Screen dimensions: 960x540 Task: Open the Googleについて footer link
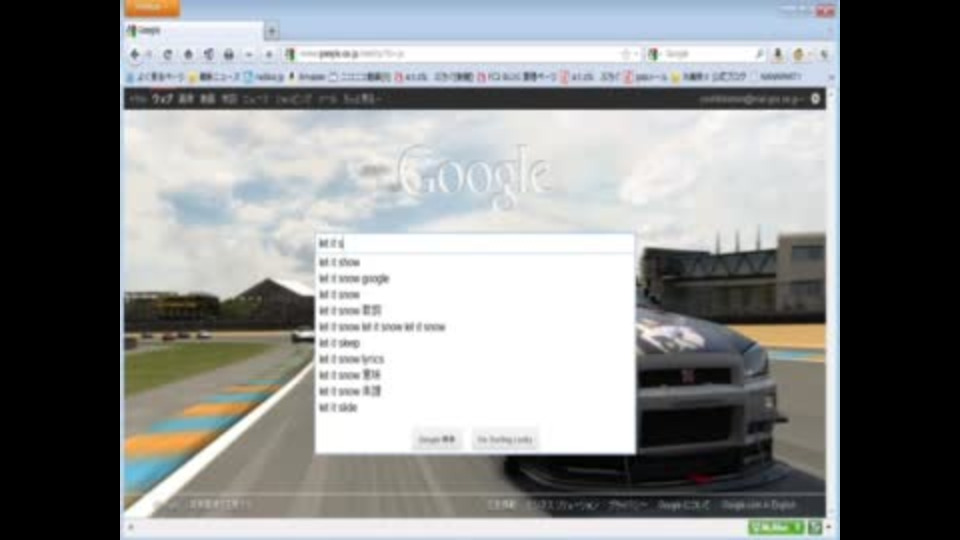[x=683, y=505]
